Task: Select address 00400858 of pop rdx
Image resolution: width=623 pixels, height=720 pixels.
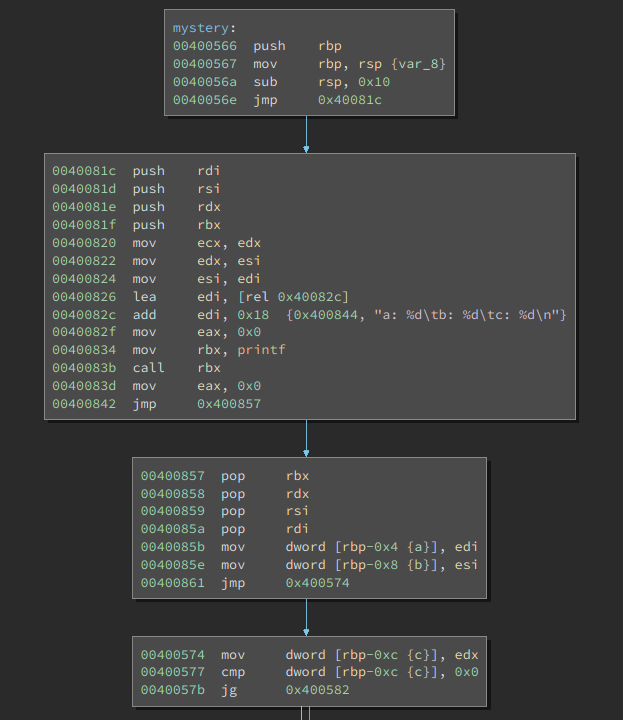Action: coord(173,494)
